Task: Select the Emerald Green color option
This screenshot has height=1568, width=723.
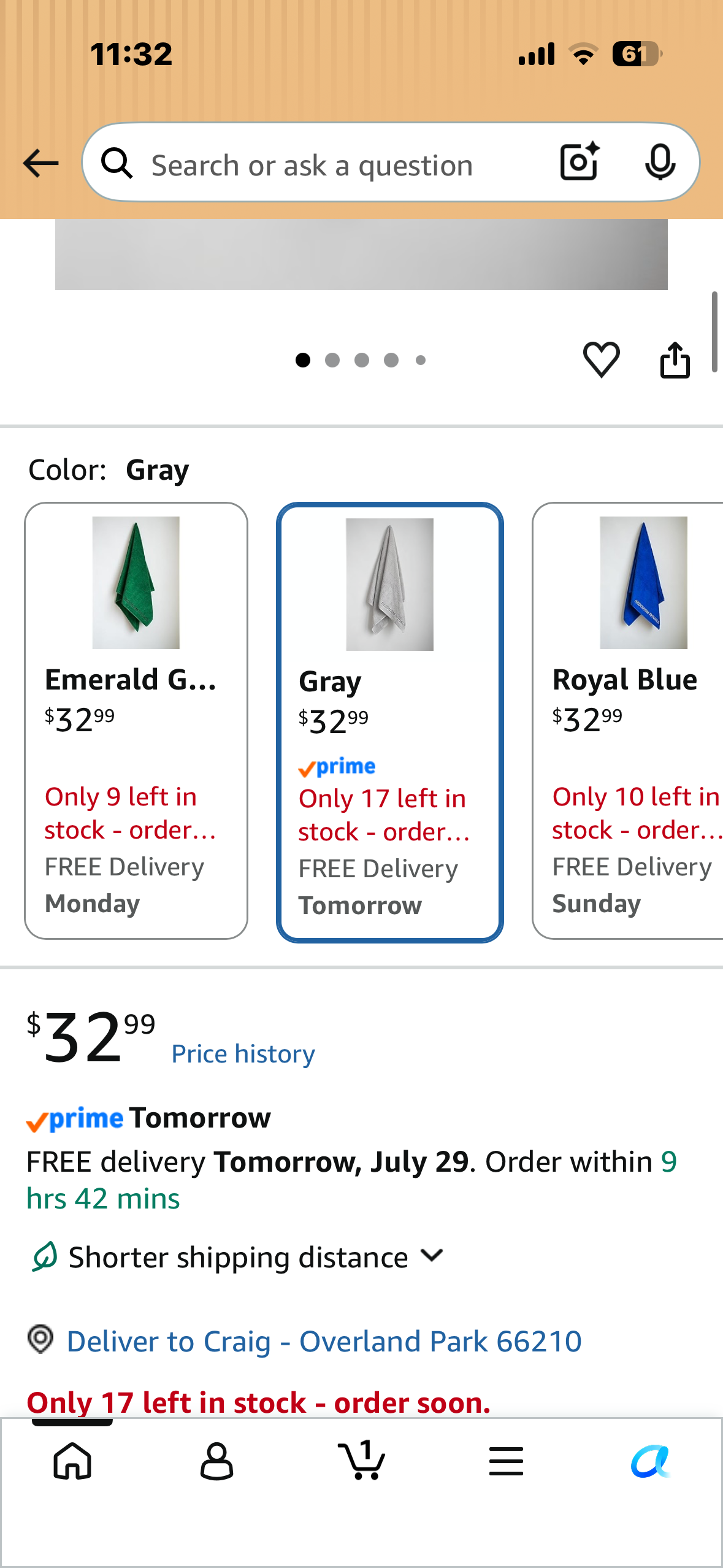Action: tap(136, 721)
